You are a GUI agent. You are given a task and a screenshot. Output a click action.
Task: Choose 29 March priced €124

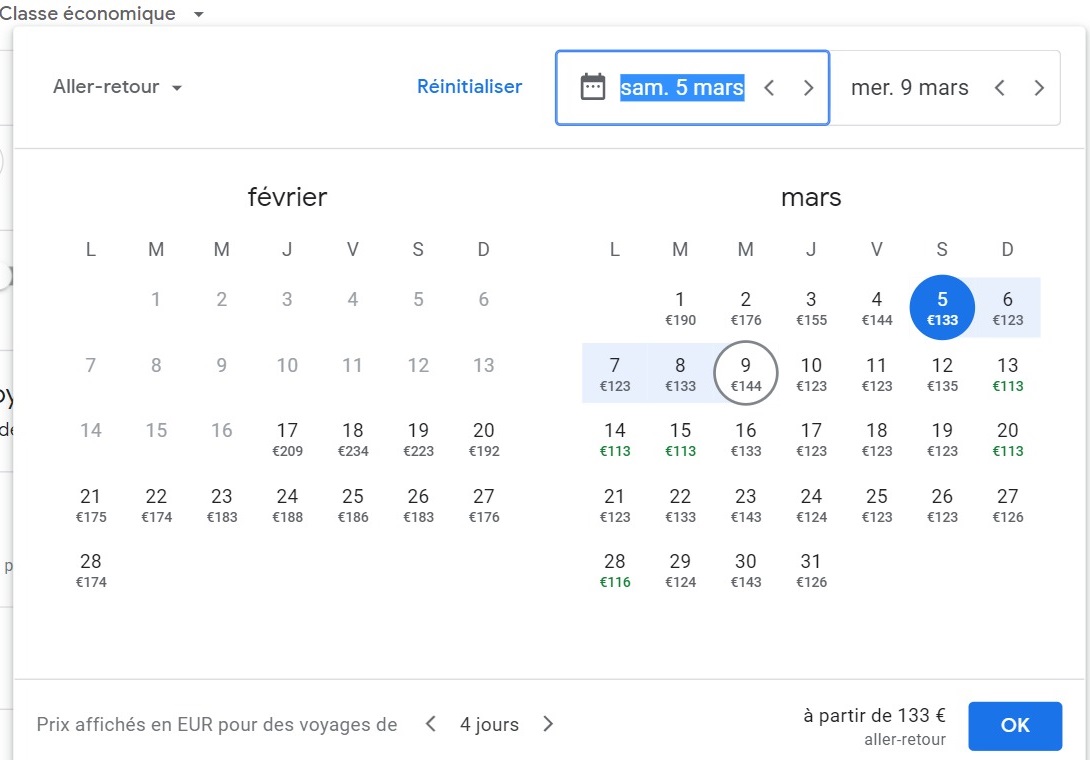[x=680, y=570]
